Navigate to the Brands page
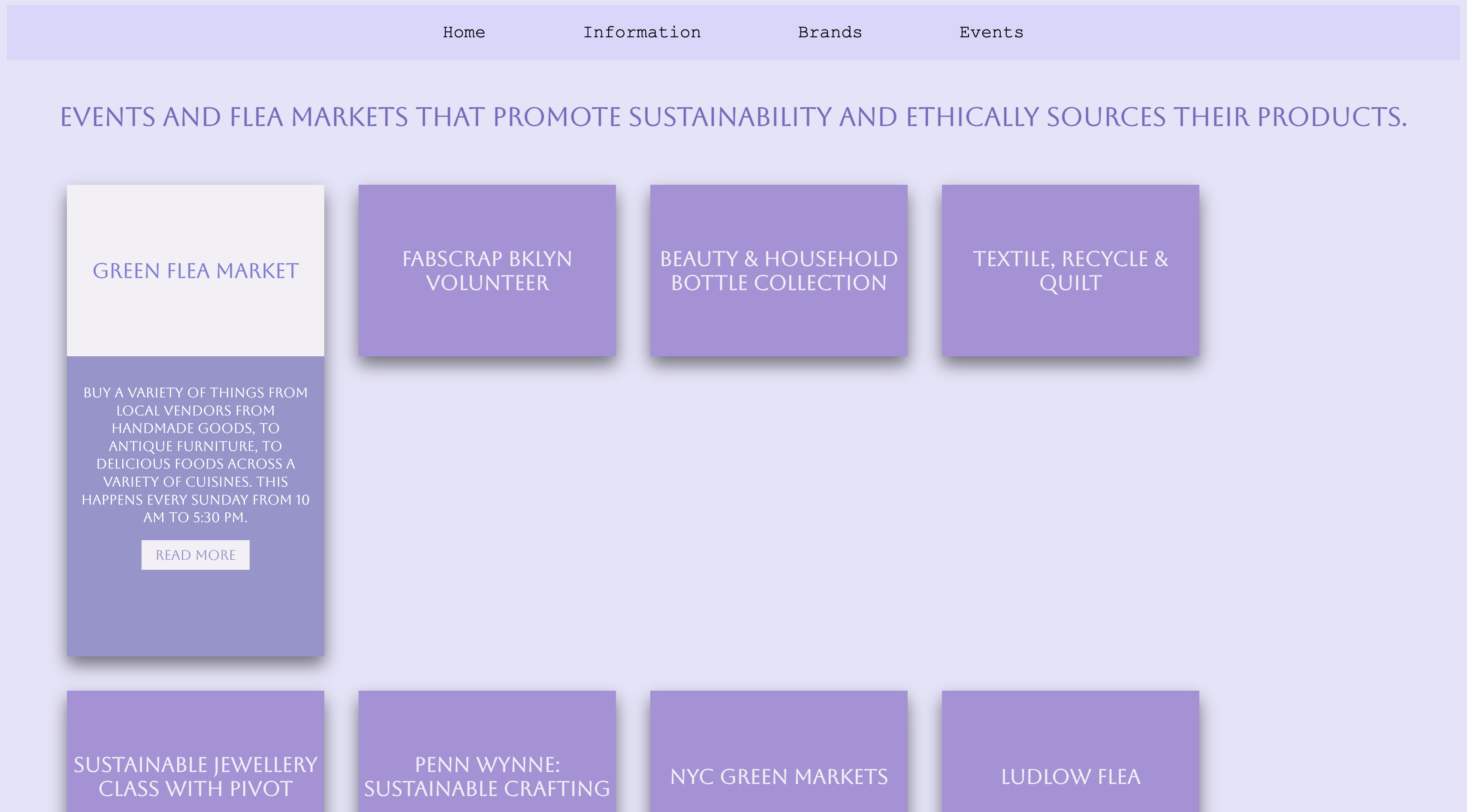 (830, 33)
